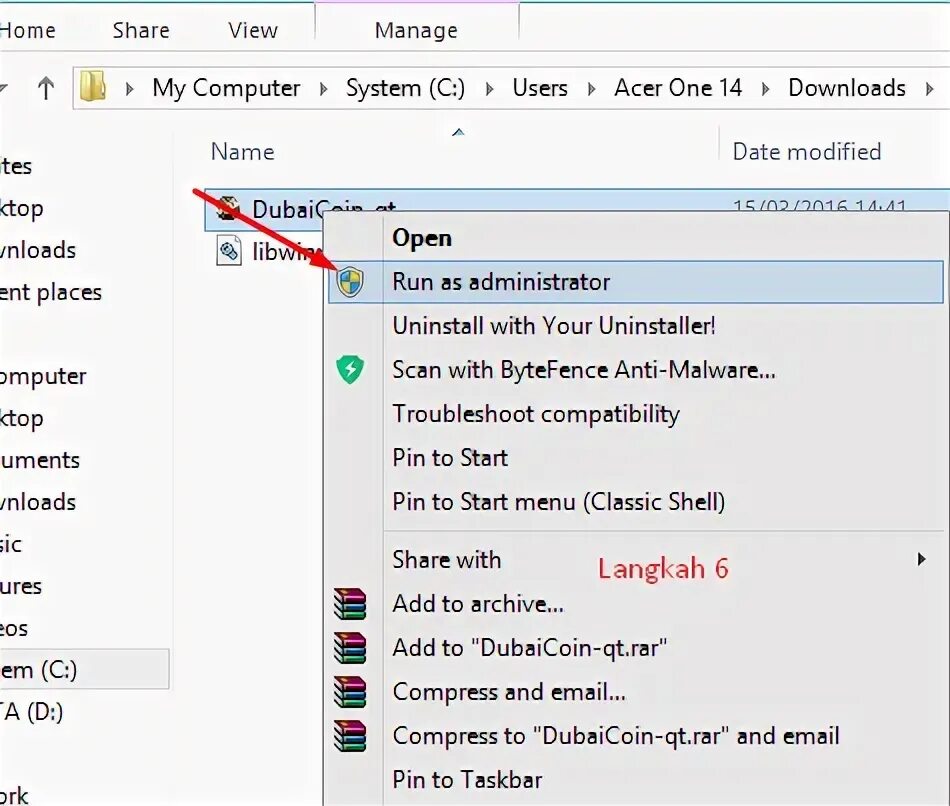Click the DubaiCoin-qt file icon
Screen dimensions: 950x806
click(x=227, y=208)
